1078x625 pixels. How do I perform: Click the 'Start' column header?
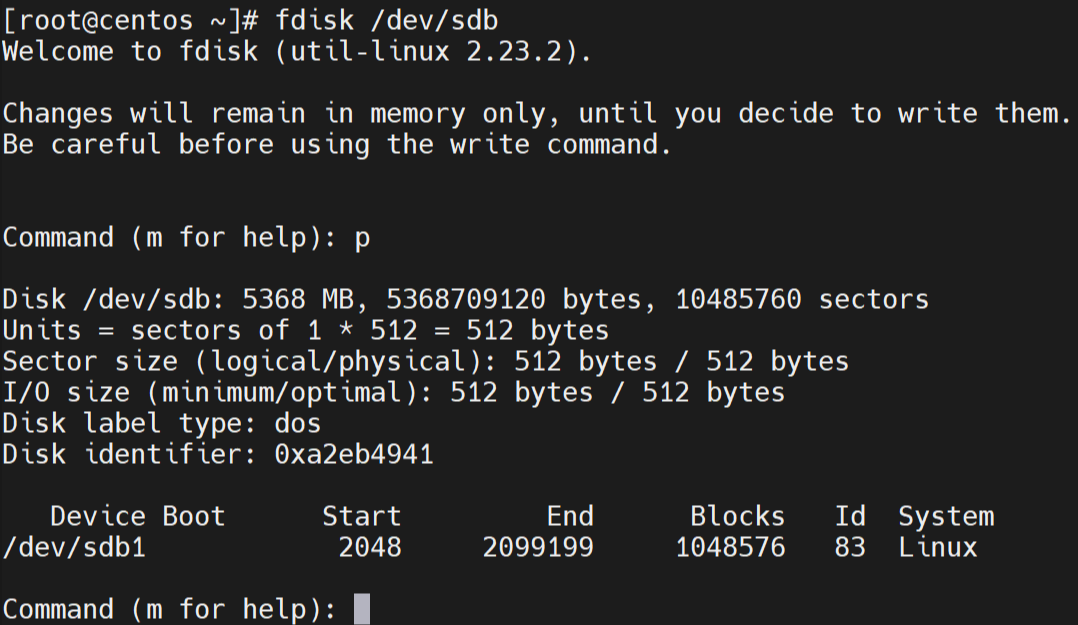[x=361, y=516]
